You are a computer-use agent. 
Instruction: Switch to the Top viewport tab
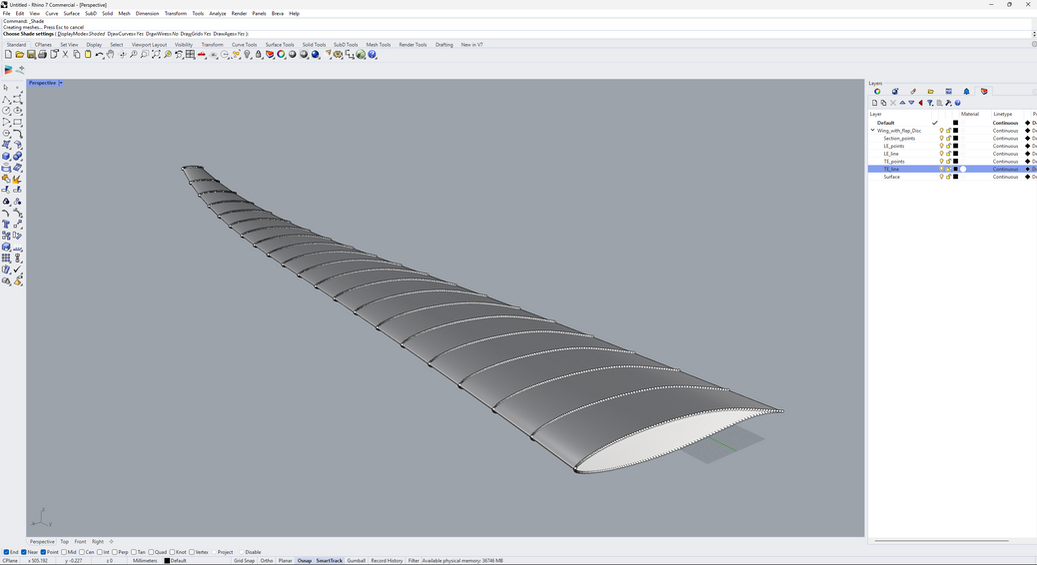64,541
